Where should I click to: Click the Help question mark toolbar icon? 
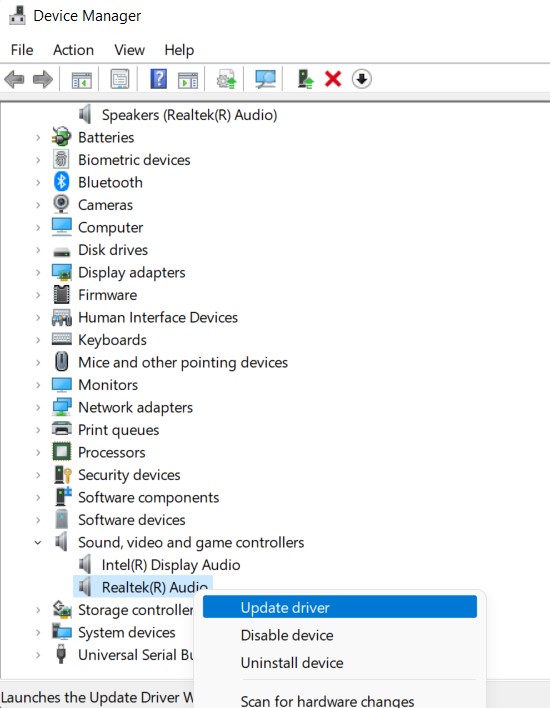click(x=158, y=79)
